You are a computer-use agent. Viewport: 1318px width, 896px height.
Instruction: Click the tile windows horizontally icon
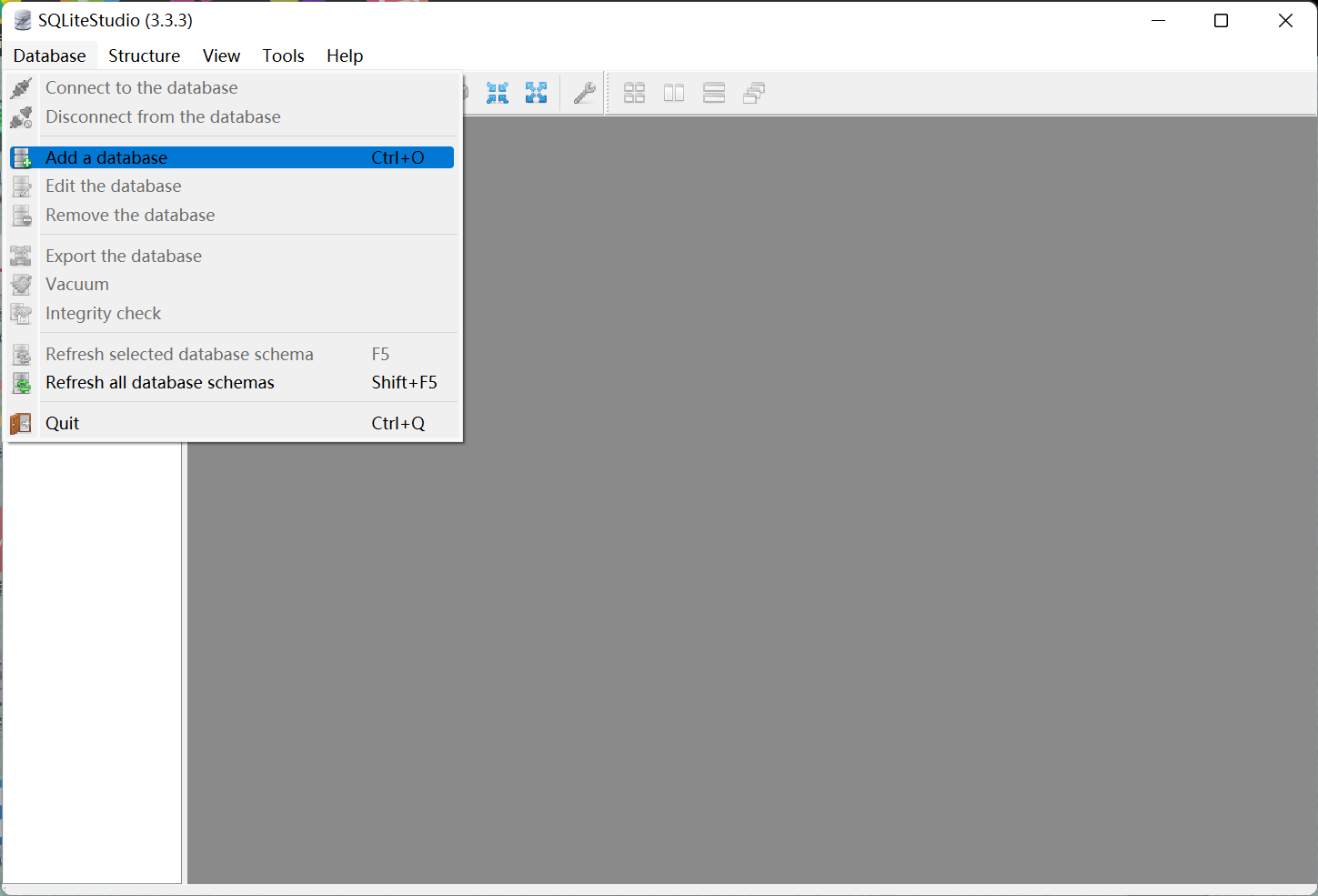674,93
